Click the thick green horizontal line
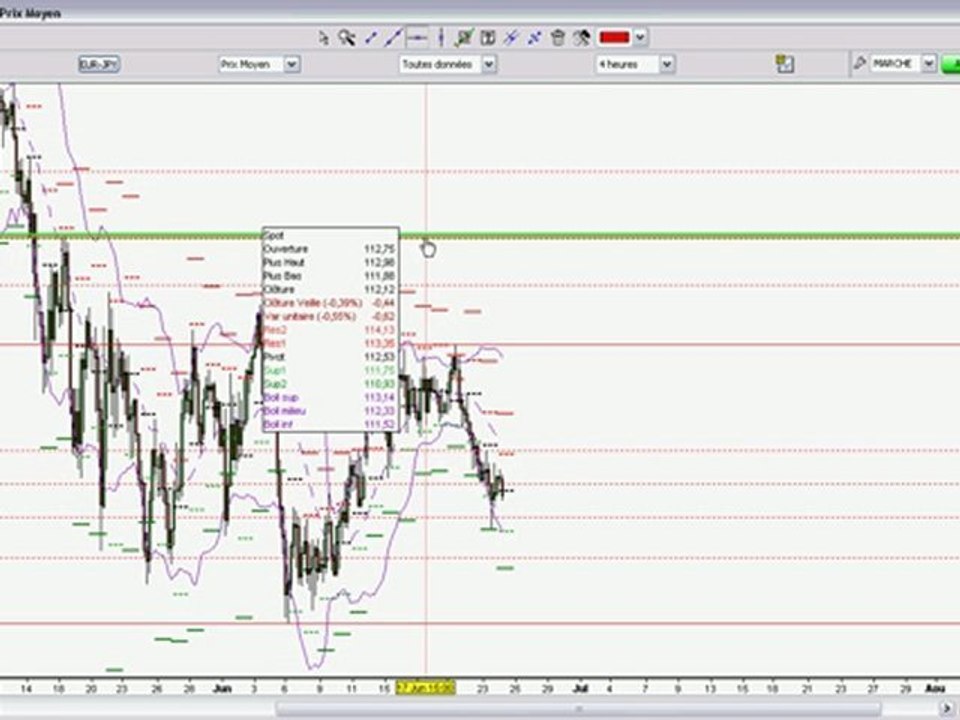This screenshot has height=720, width=960. [480, 236]
